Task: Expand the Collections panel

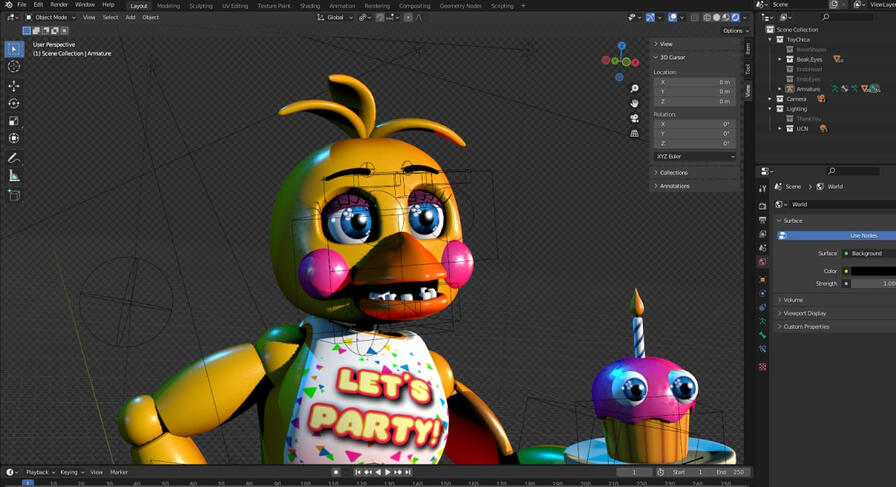Action: [x=673, y=172]
